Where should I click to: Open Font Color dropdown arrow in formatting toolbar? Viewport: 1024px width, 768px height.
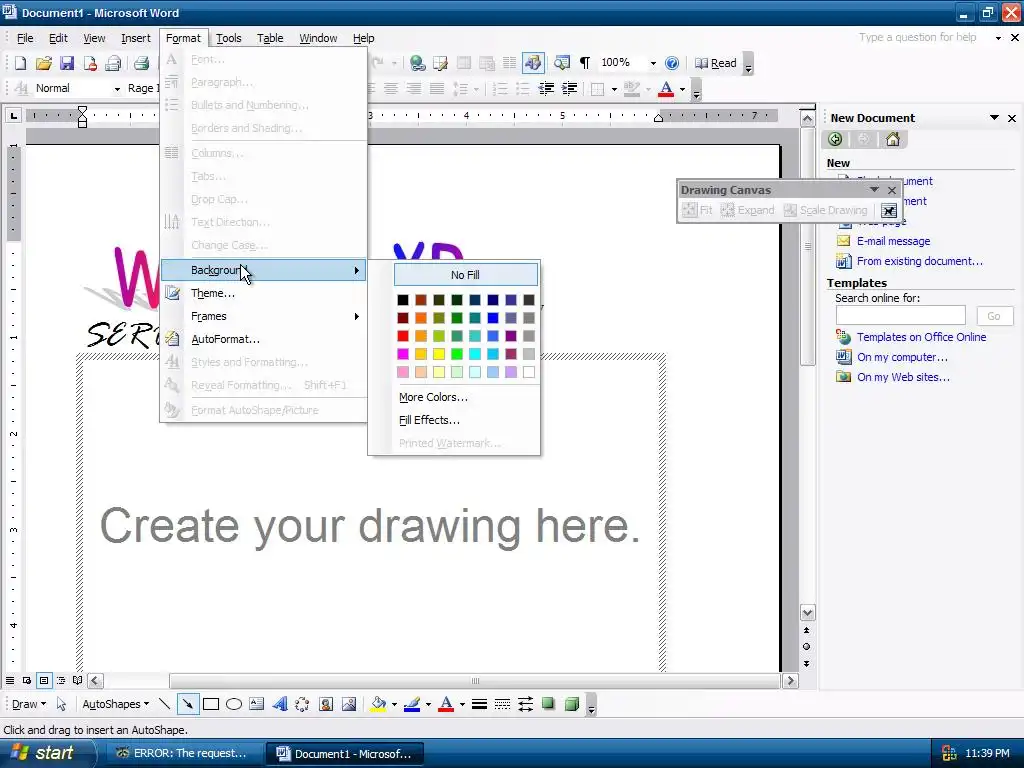click(682, 89)
